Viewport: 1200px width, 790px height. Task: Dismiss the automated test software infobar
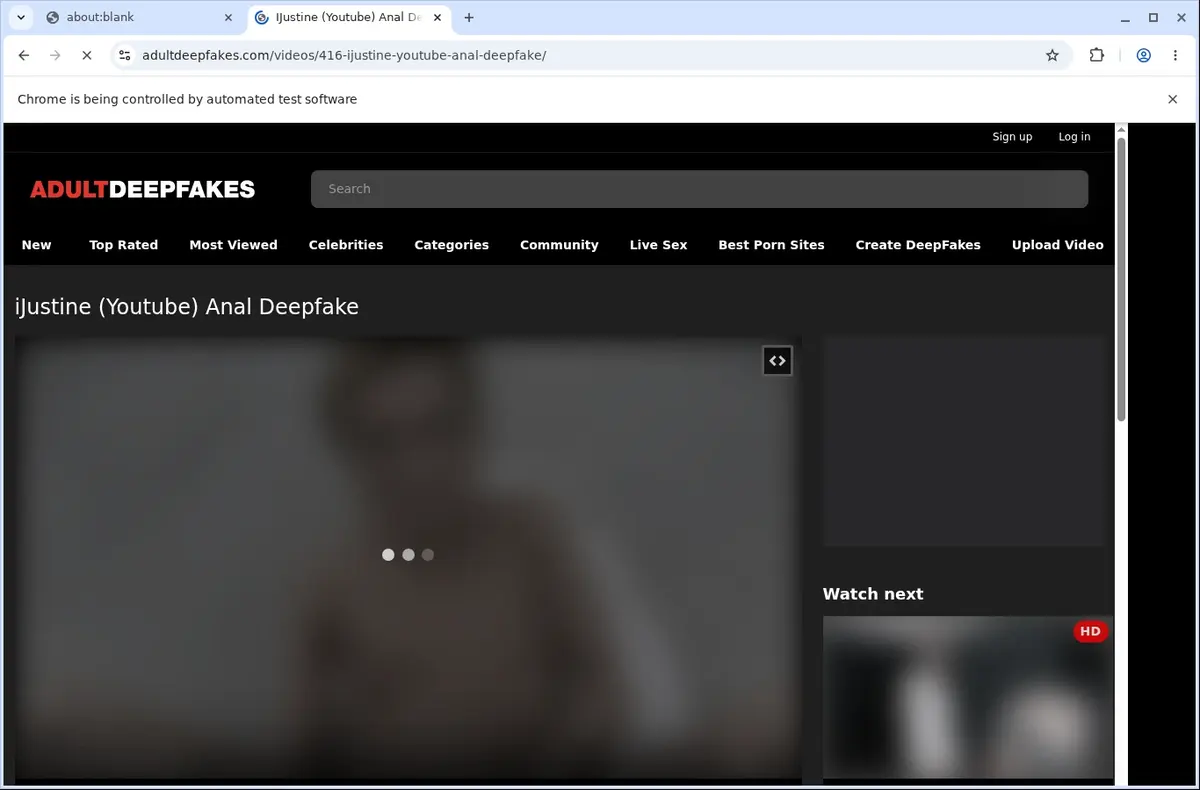[1173, 99]
